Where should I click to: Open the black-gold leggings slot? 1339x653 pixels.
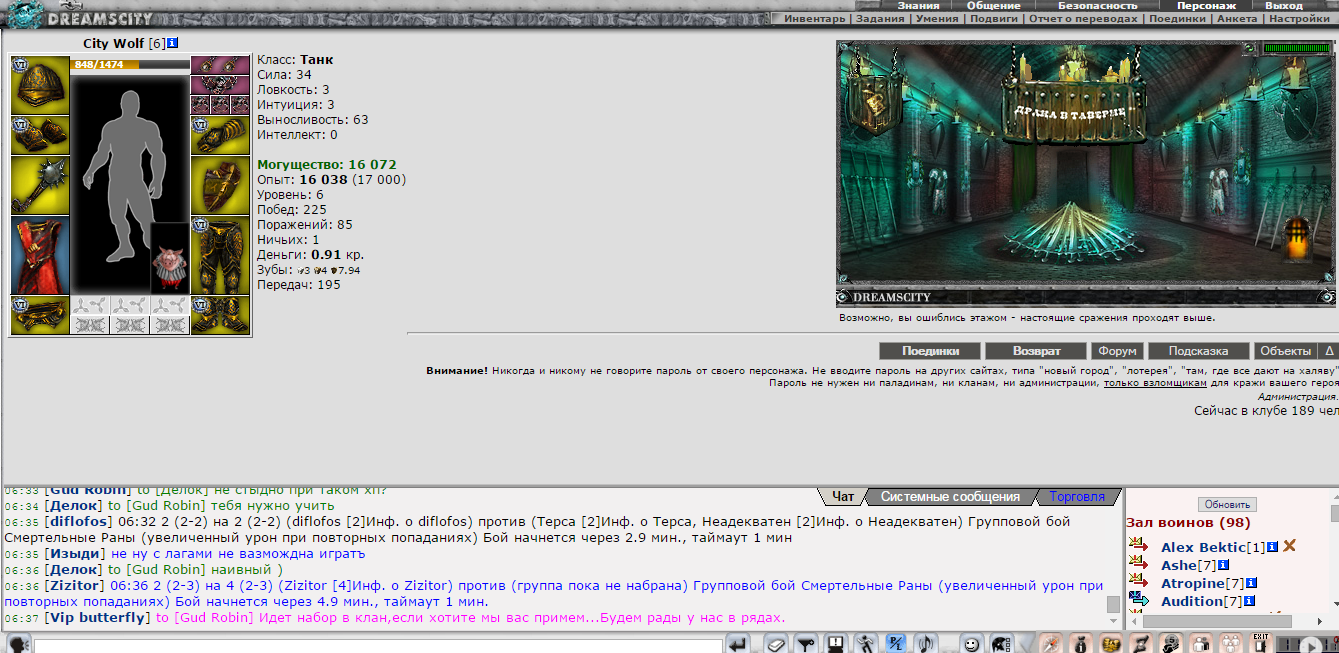[220, 255]
